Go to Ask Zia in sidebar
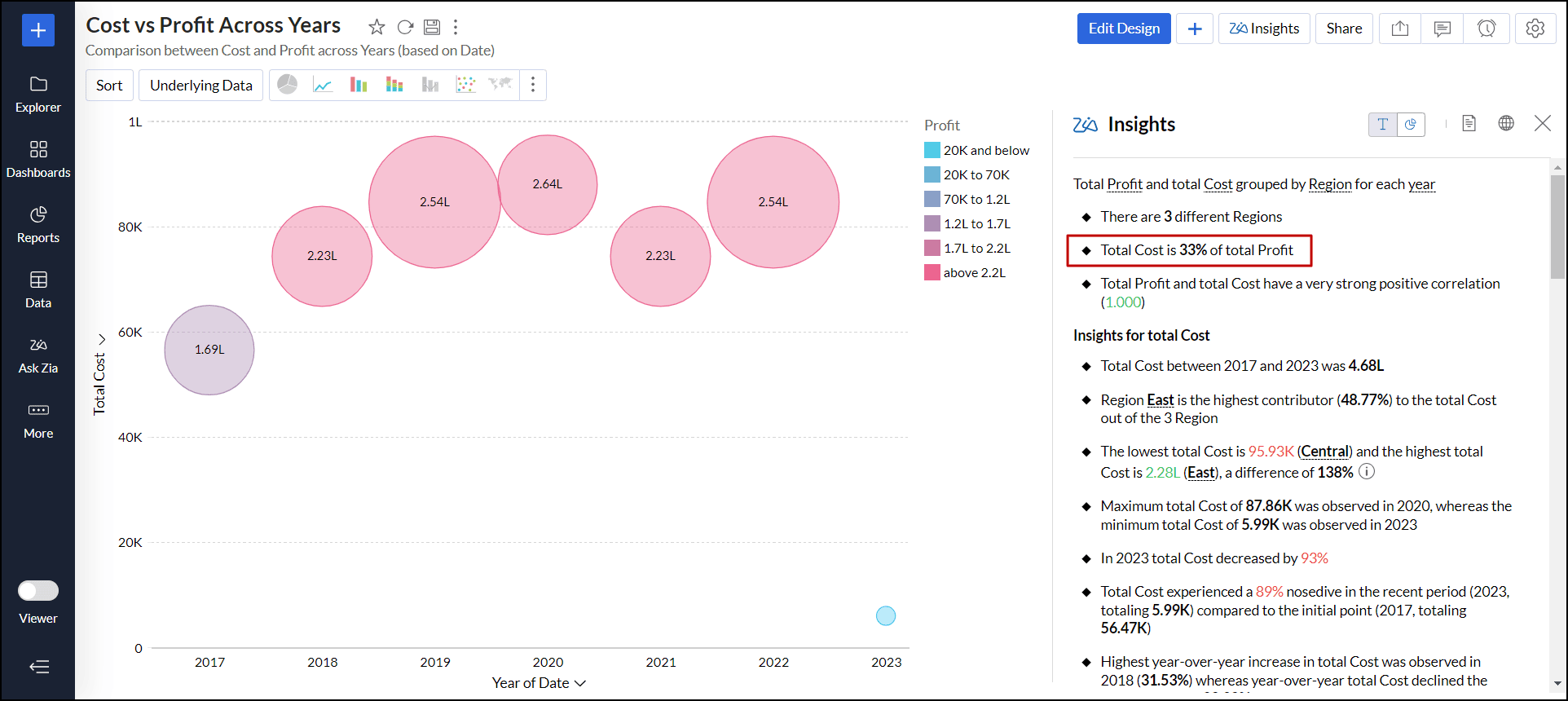This screenshot has width=1568, height=701. (x=38, y=355)
